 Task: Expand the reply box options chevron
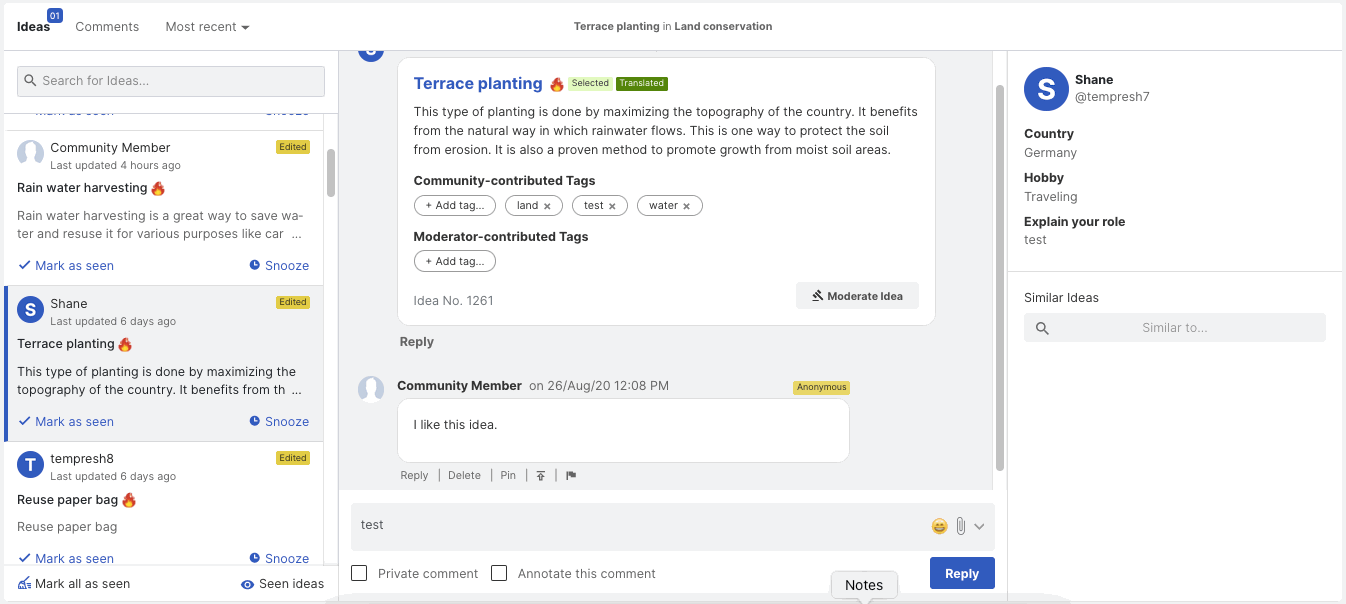point(979,526)
